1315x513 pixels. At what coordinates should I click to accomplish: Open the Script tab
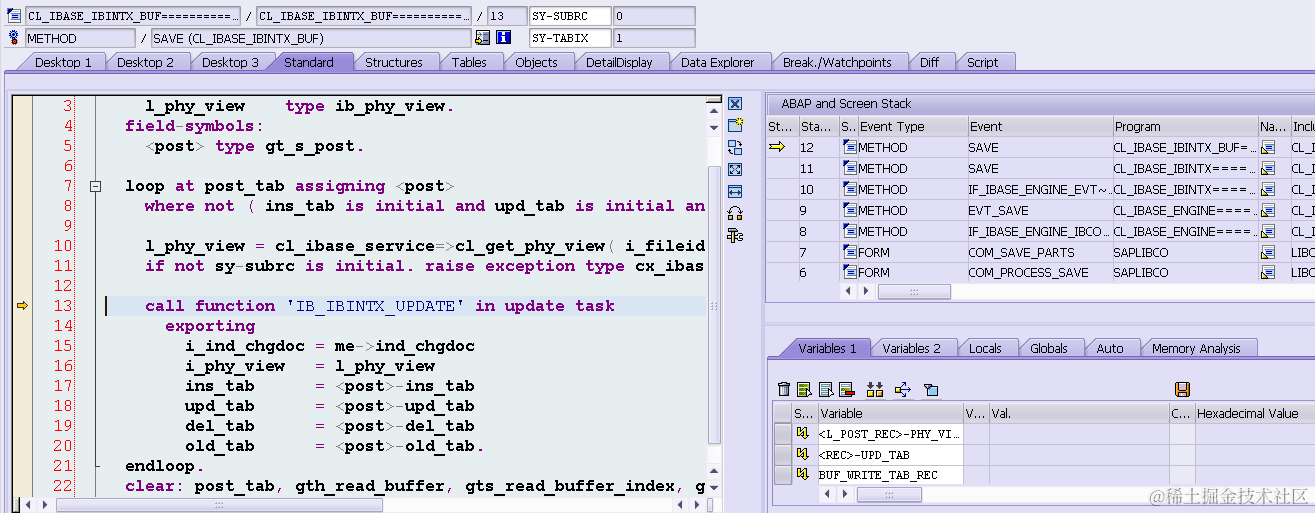(x=982, y=62)
